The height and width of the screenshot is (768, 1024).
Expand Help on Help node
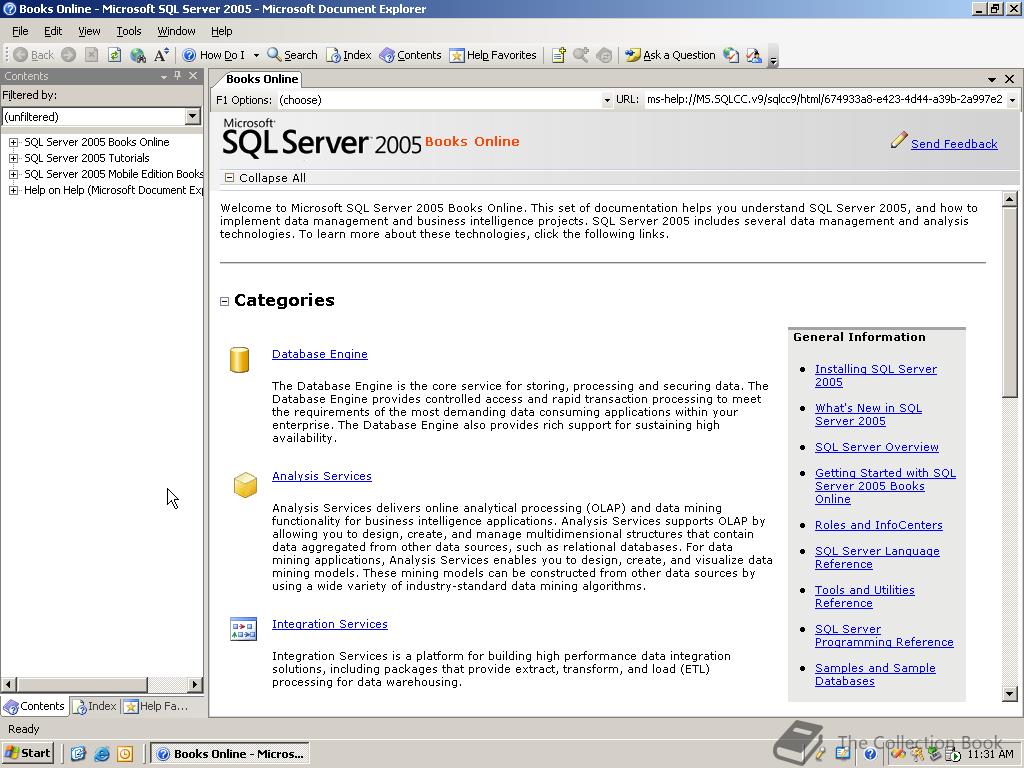click(13, 190)
